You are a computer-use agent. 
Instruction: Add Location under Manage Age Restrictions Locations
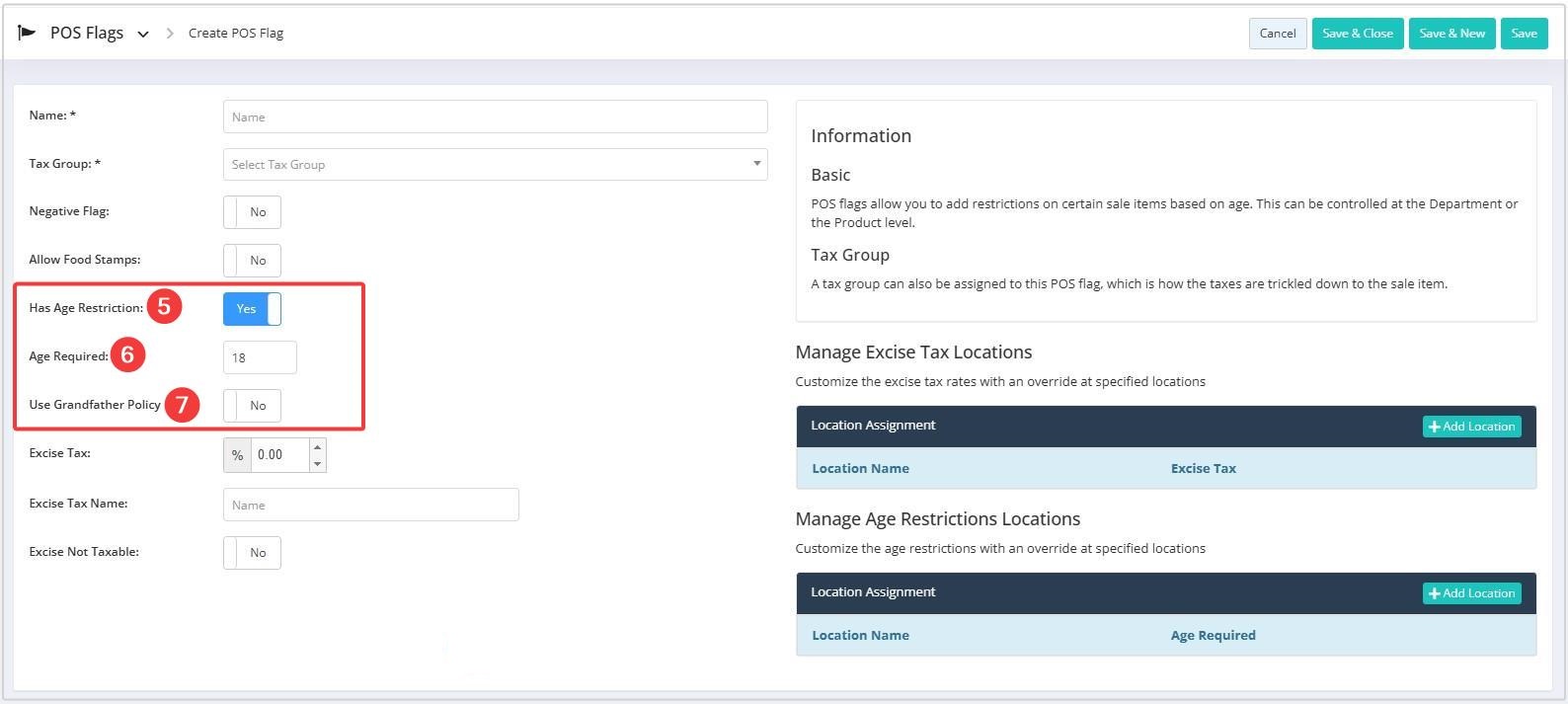[1471, 593]
